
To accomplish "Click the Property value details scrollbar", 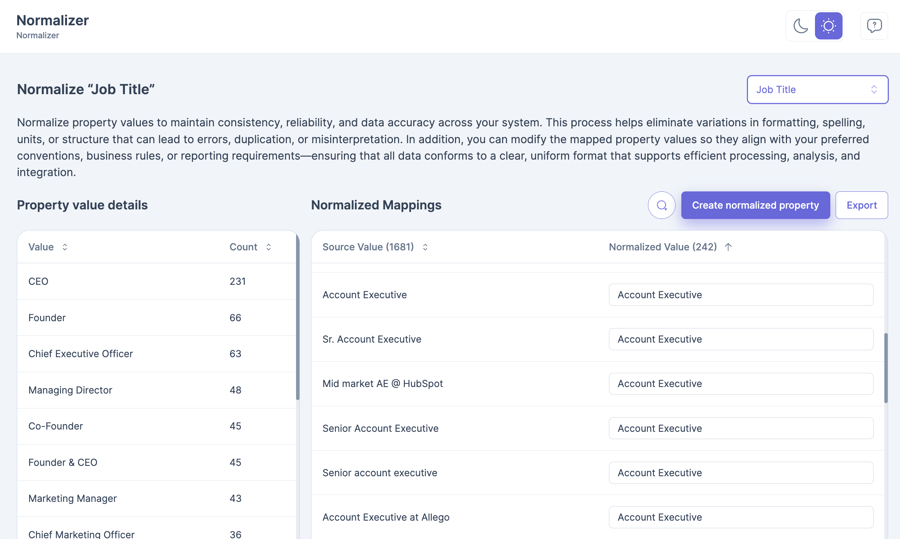I will click(x=297, y=320).
